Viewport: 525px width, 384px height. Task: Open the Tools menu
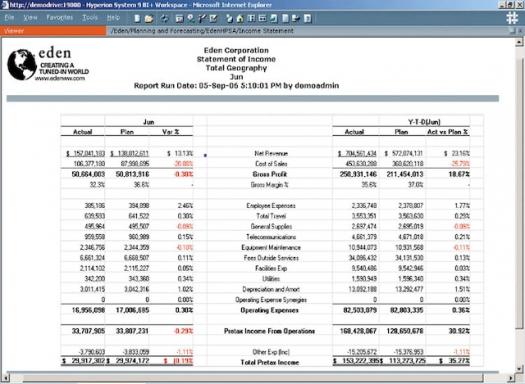(90, 17)
